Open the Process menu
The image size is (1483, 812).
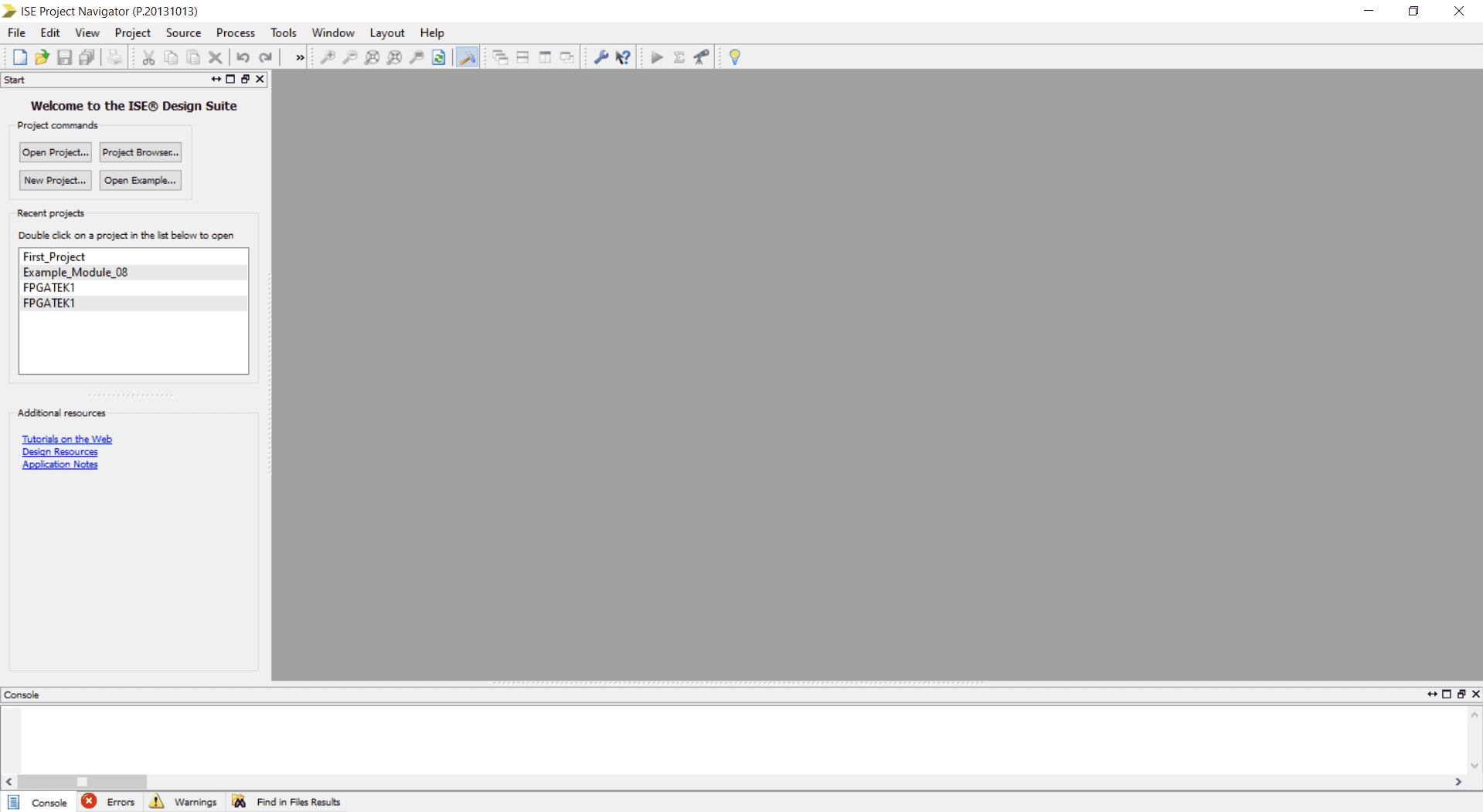(x=235, y=32)
